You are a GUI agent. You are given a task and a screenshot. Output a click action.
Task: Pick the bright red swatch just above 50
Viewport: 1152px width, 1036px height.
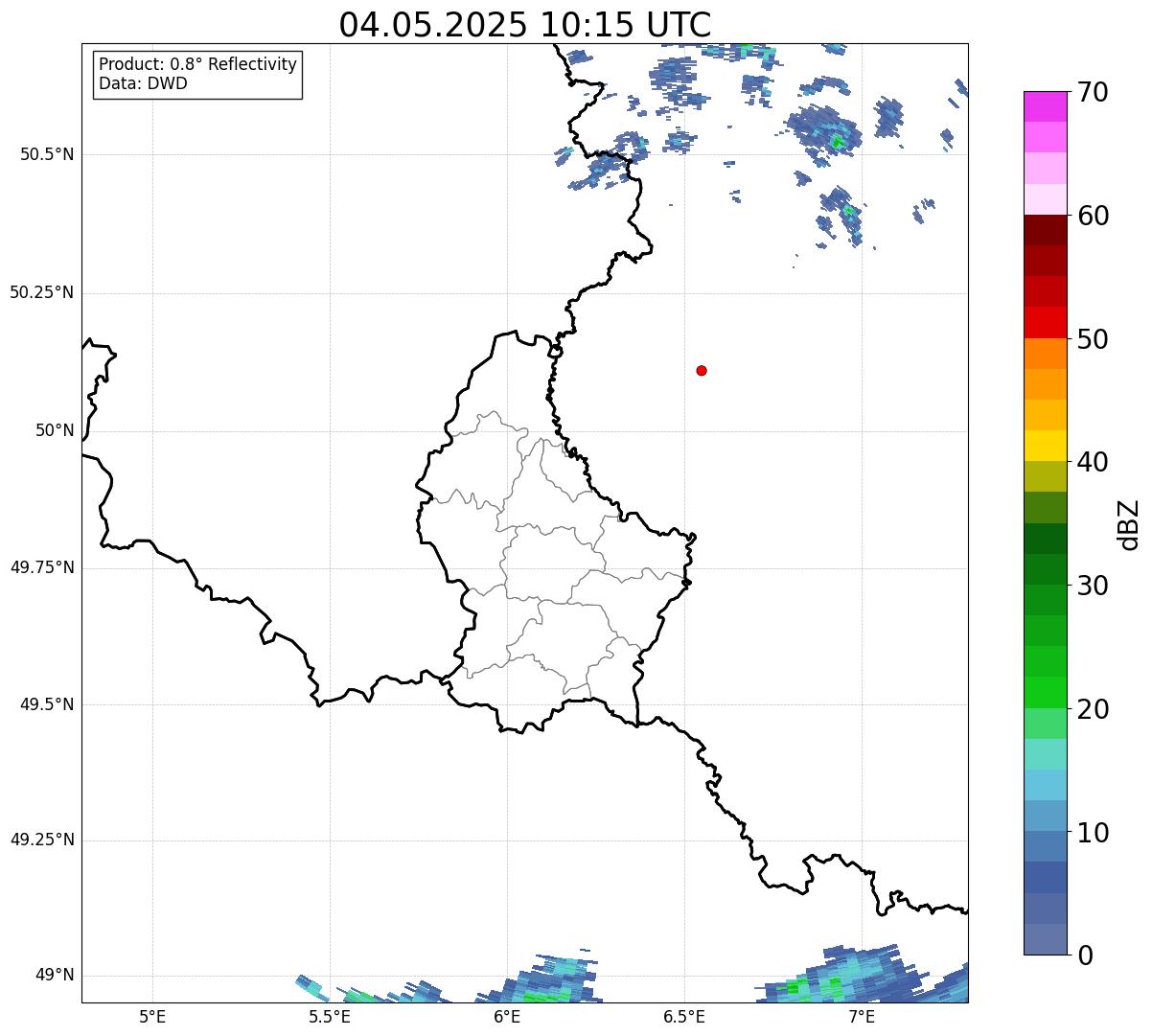click(1044, 323)
